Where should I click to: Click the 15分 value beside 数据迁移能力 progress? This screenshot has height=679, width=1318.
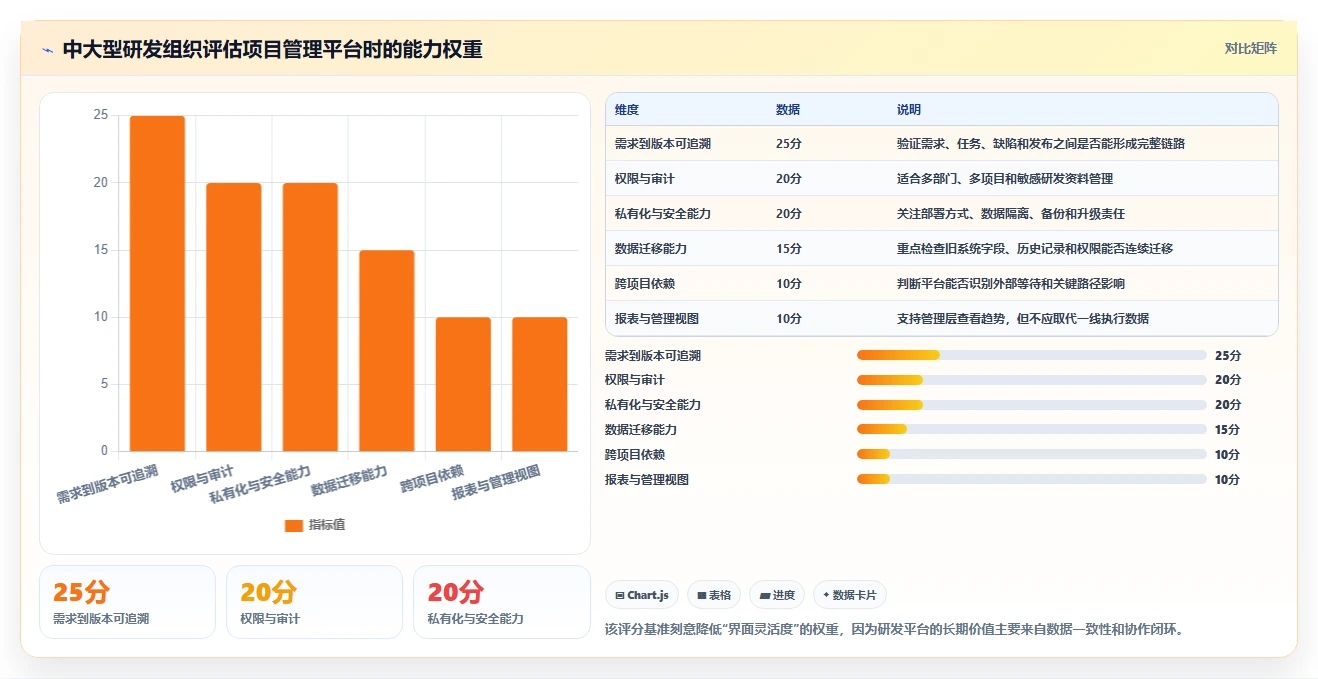pos(1227,430)
